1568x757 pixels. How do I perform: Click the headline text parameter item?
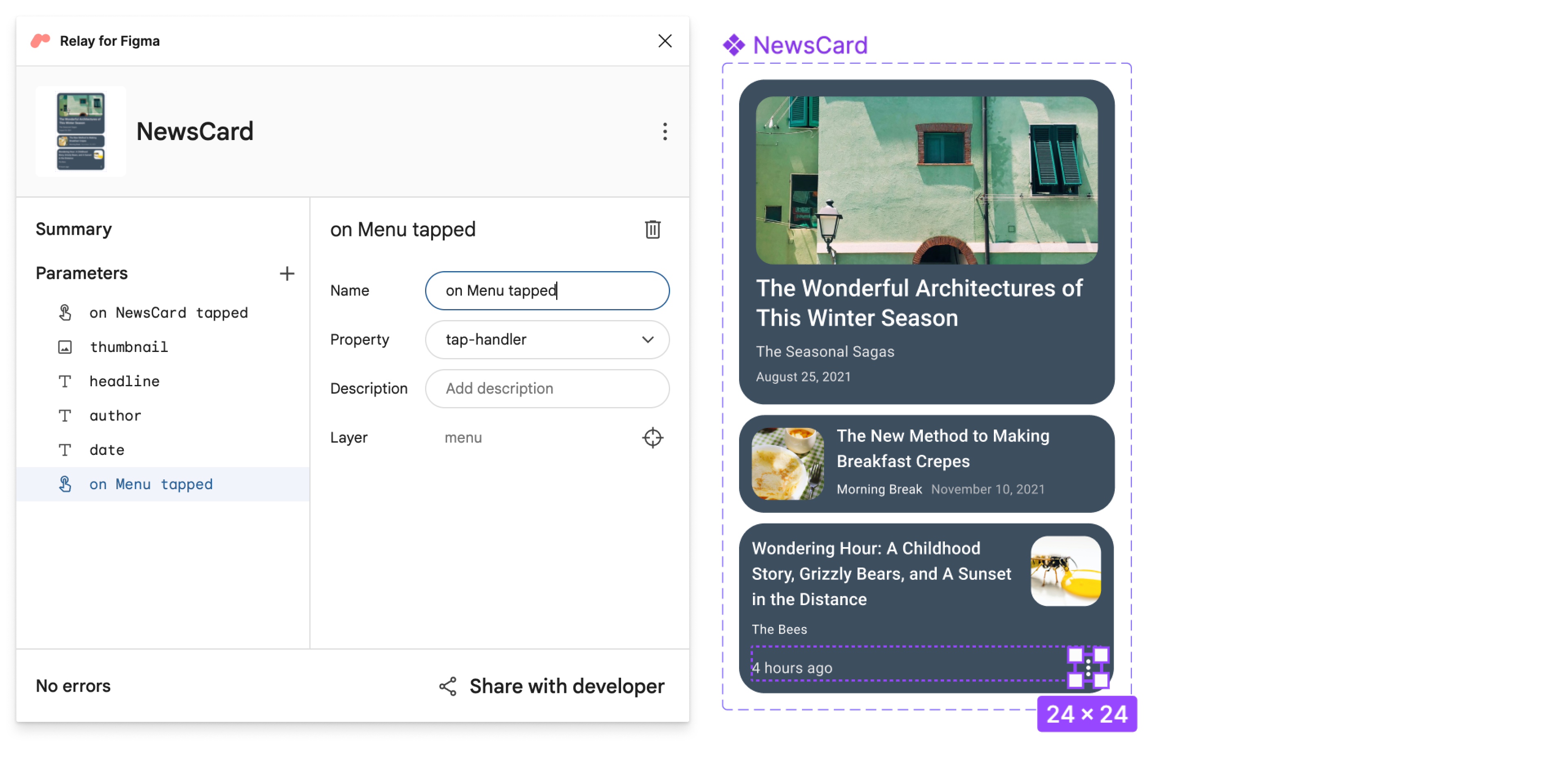coord(123,381)
